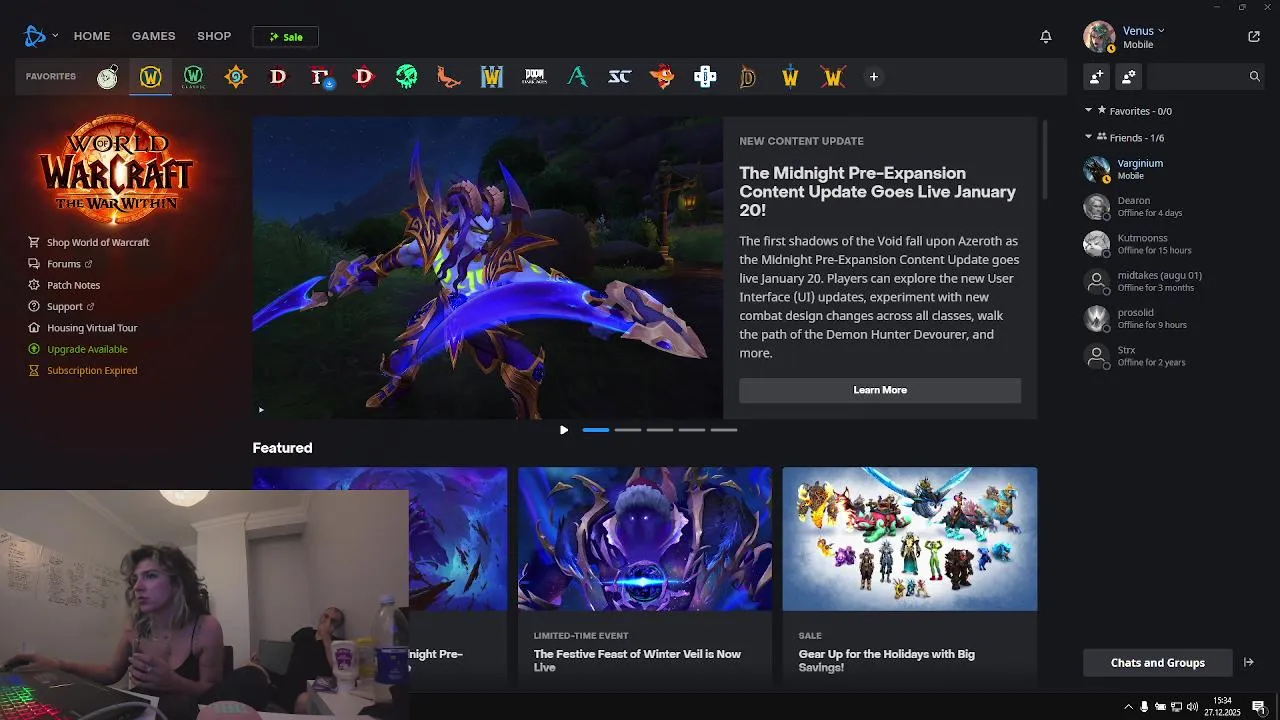Open the white cross arcade game icon
Viewport: 1280px width, 720px height.
pyautogui.click(x=705, y=77)
